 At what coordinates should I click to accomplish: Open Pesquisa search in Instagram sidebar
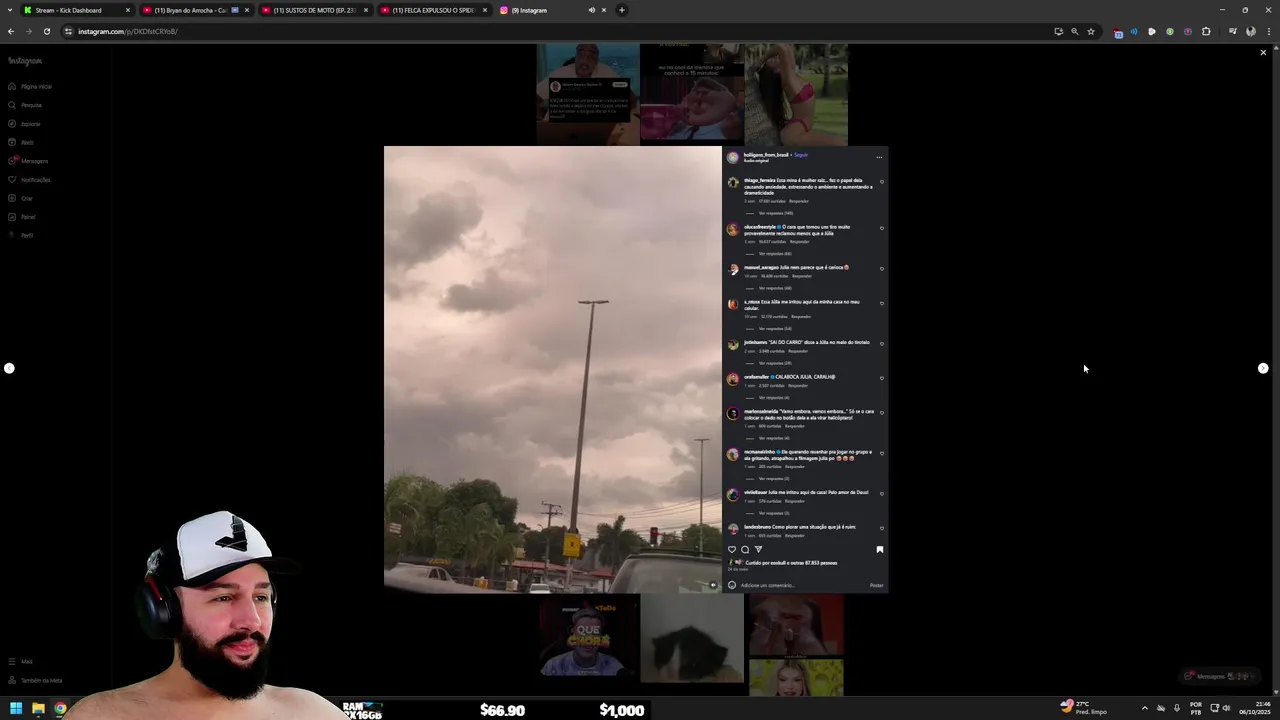click(25, 105)
